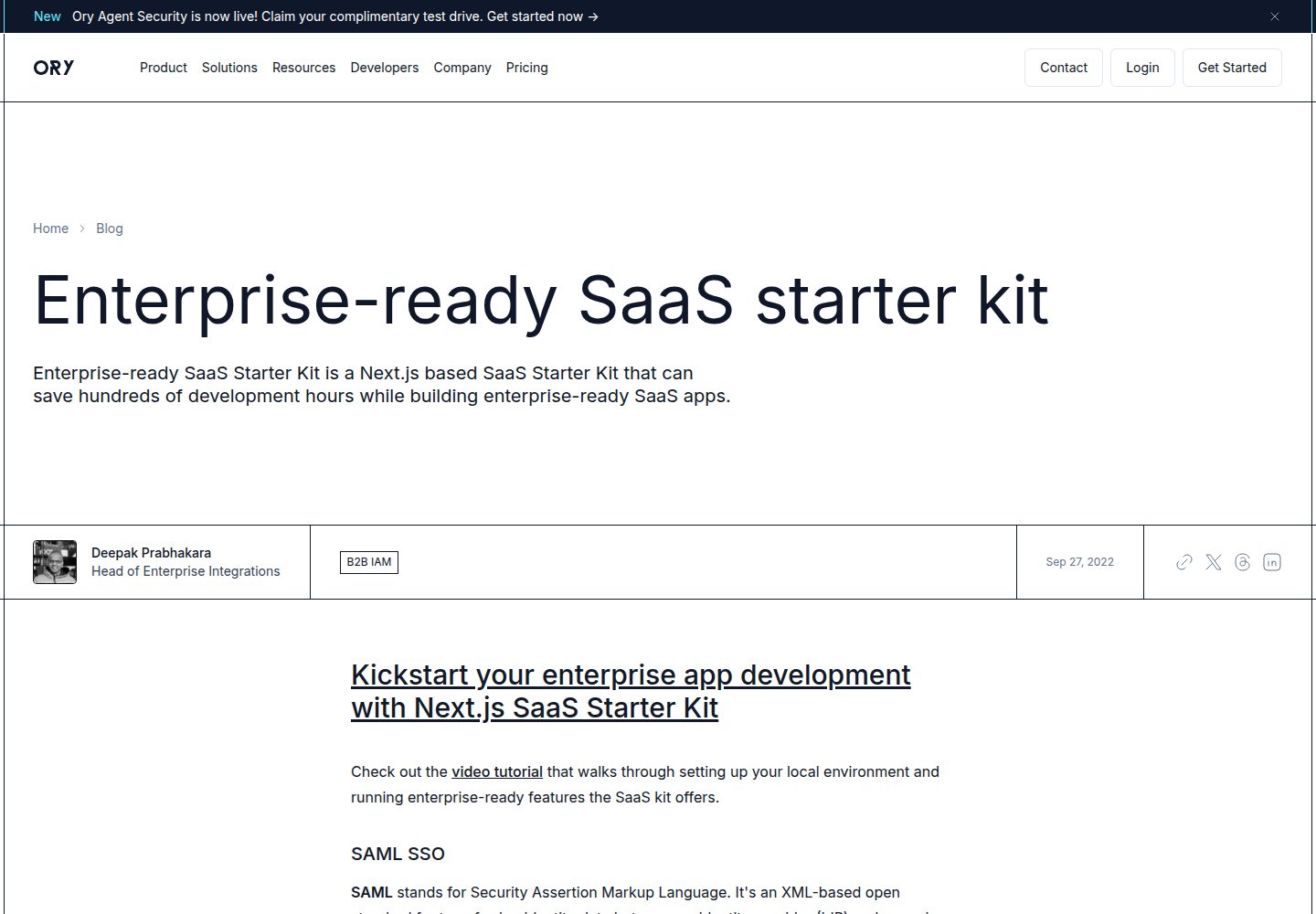Image resolution: width=1316 pixels, height=914 pixels.
Task: Open the Solutions menu
Action: click(x=229, y=68)
